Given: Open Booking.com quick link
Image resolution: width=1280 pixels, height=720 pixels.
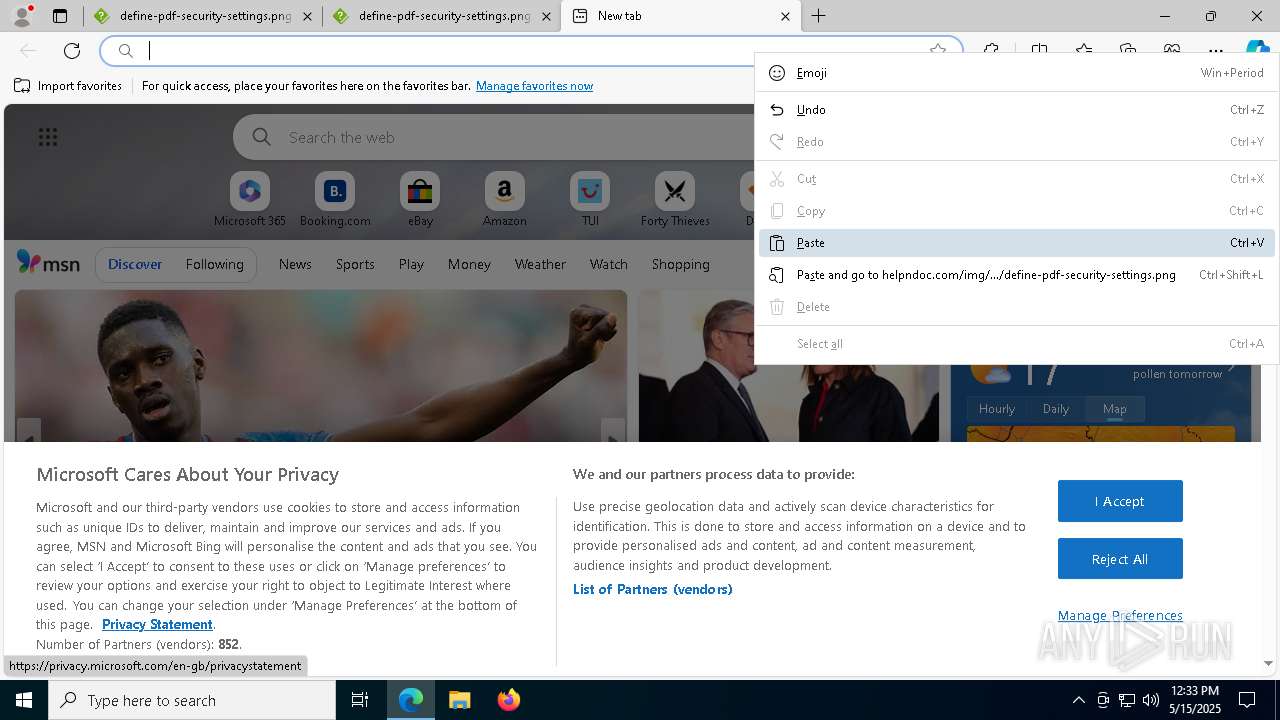Looking at the screenshot, I should pos(335,199).
